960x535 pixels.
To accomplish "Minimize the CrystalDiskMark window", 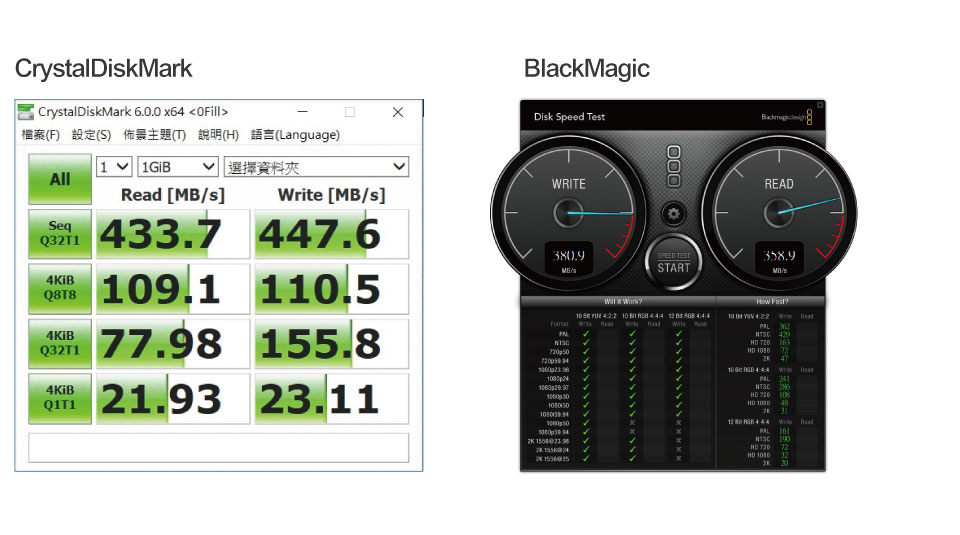I will [302, 111].
